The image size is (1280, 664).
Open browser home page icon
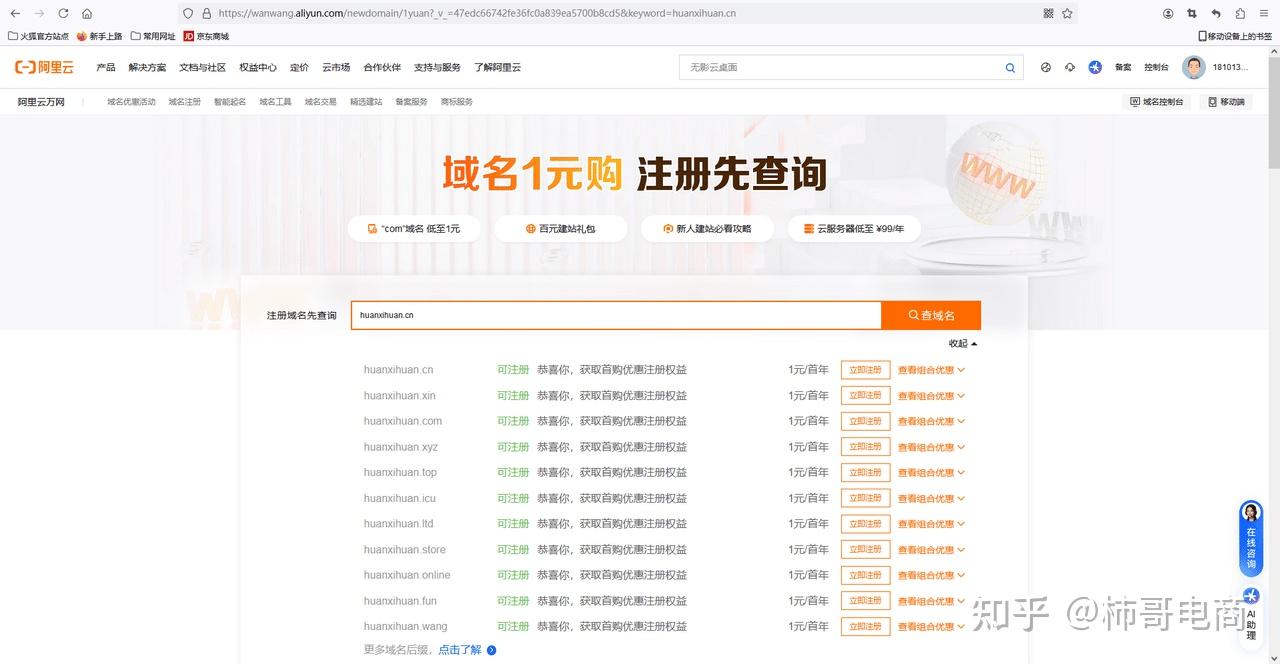(x=87, y=13)
